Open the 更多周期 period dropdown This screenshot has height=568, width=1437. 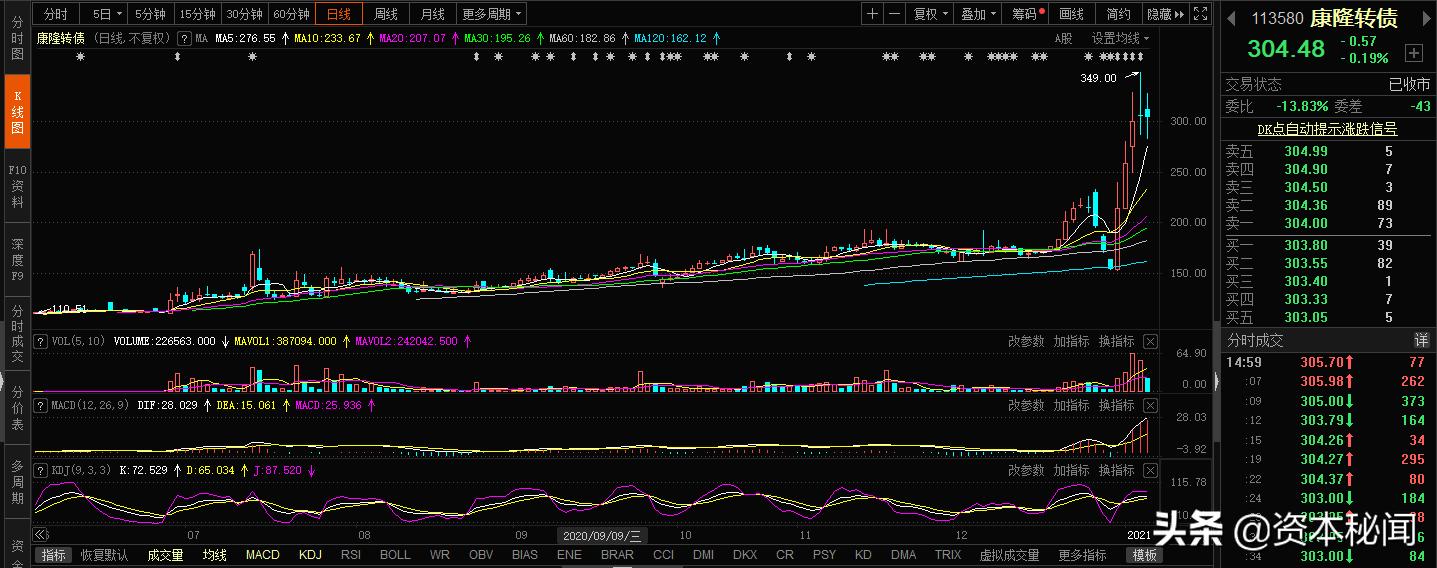tap(491, 14)
